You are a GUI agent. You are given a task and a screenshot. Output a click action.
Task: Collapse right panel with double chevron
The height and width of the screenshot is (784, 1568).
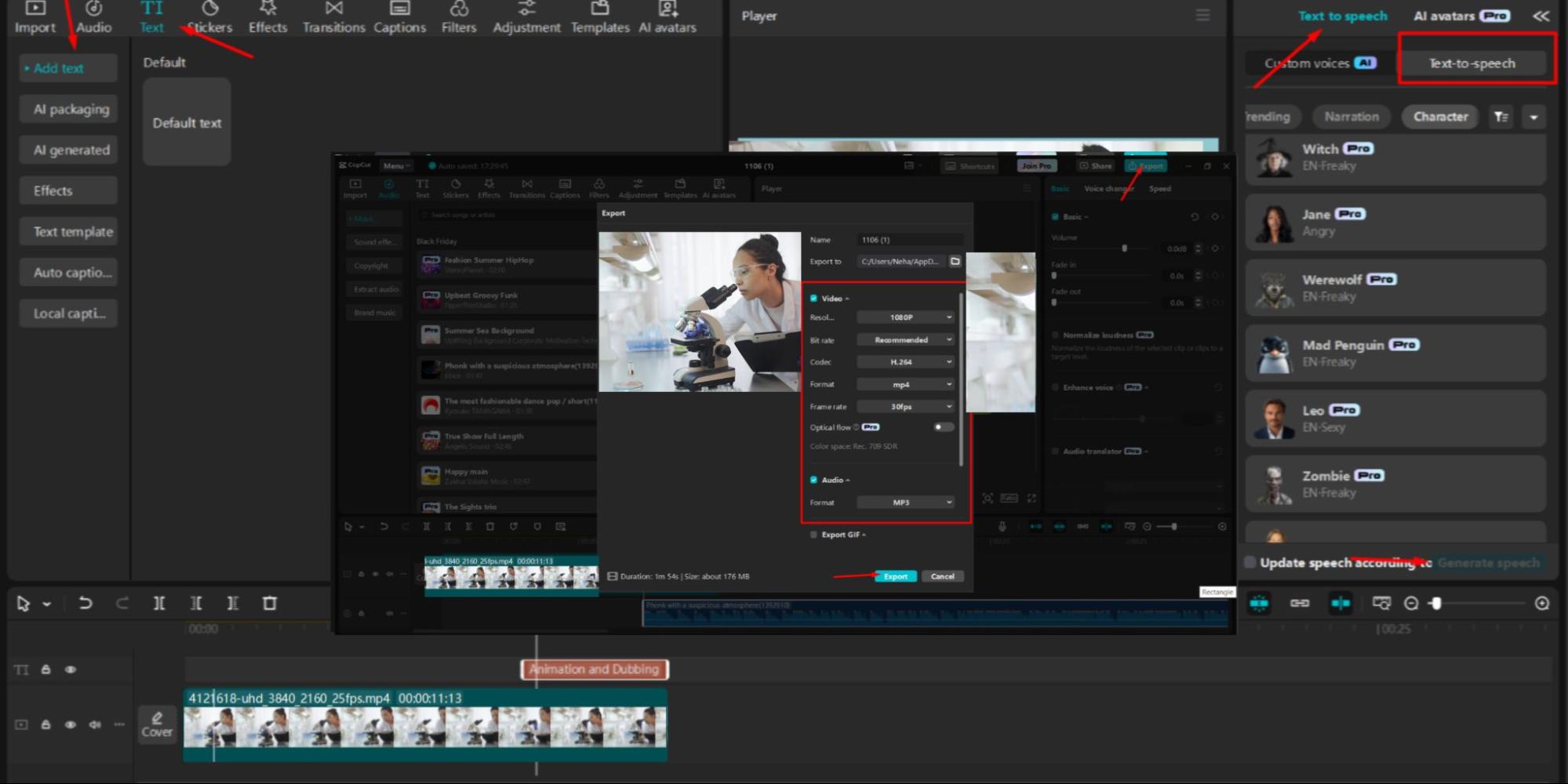point(1541,16)
